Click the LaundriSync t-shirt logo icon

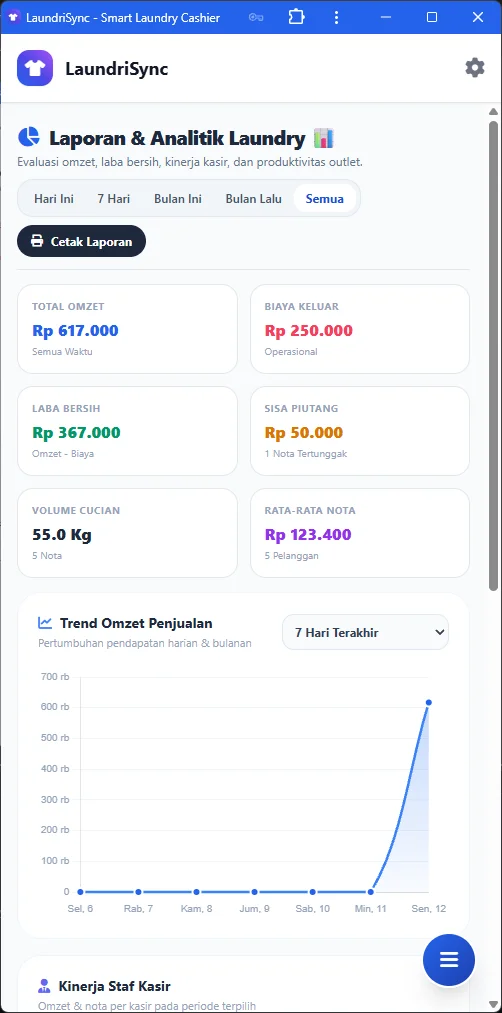[x=35, y=68]
